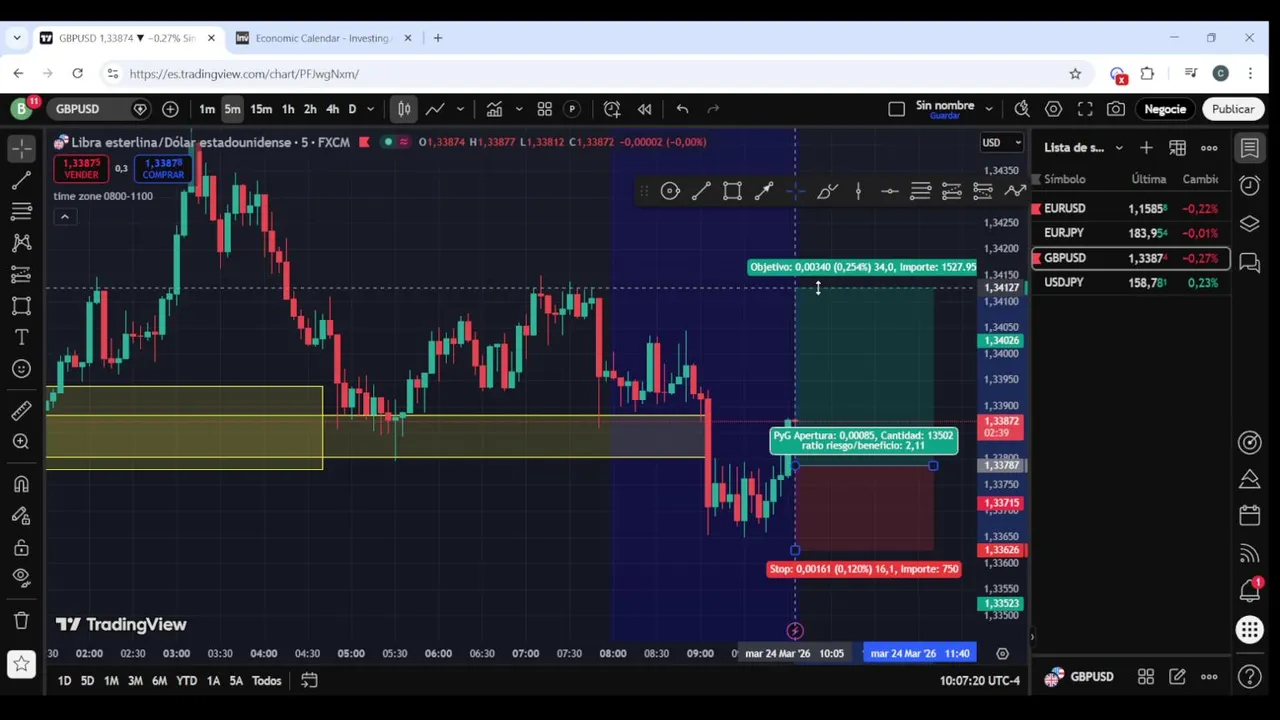This screenshot has height=720, width=1280.
Task: Select EURJPY in the watchlist
Action: [1131, 233]
